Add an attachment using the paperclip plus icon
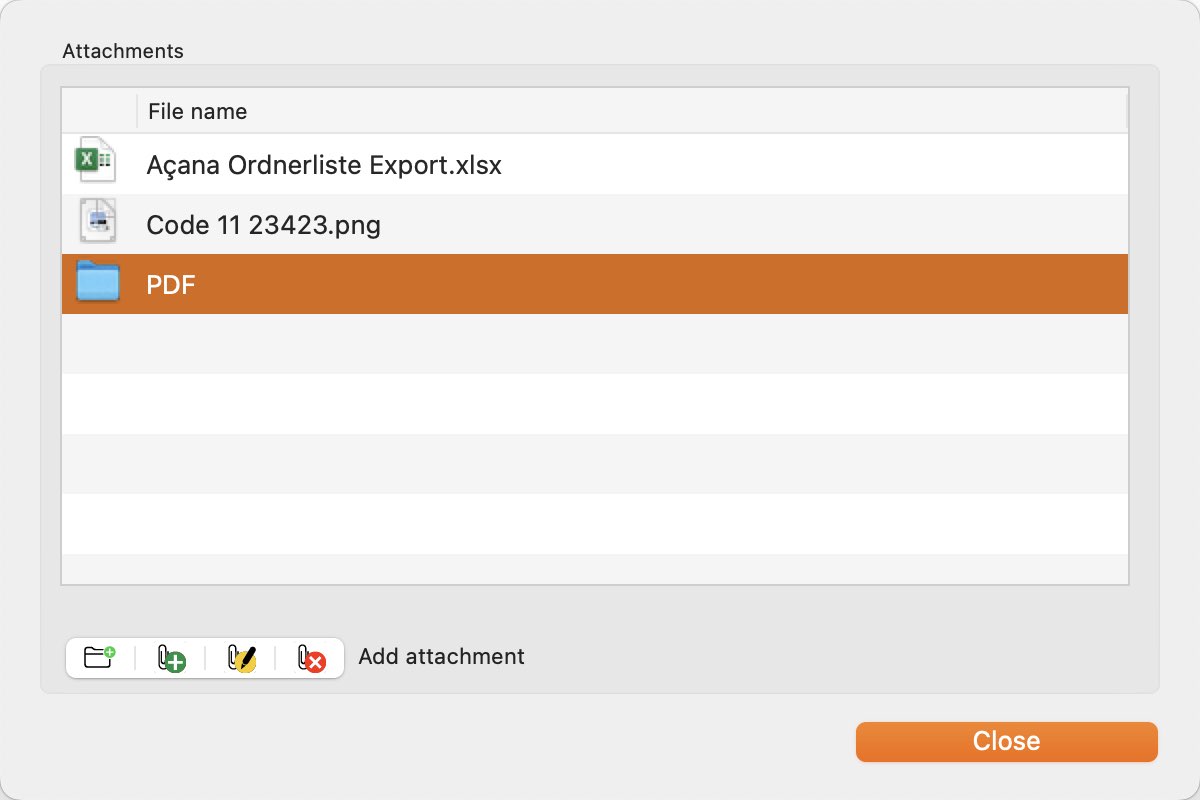This screenshot has height=800, width=1200. click(171, 658)
